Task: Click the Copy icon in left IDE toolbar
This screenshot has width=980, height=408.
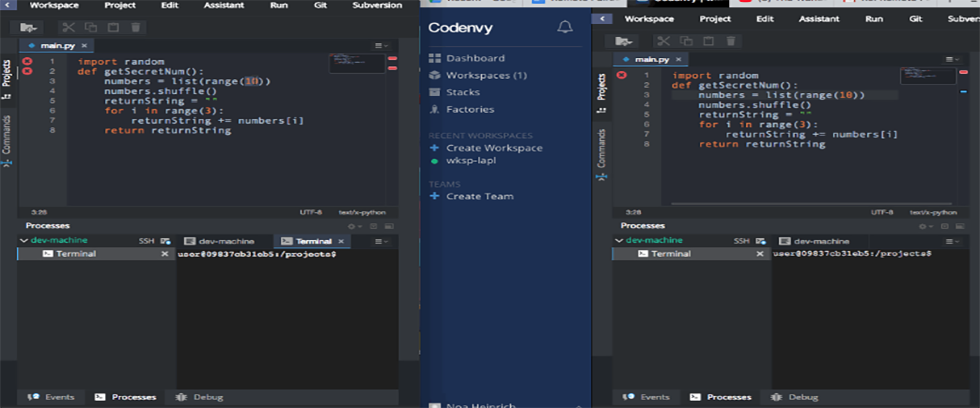Action: tap(91, 27)
